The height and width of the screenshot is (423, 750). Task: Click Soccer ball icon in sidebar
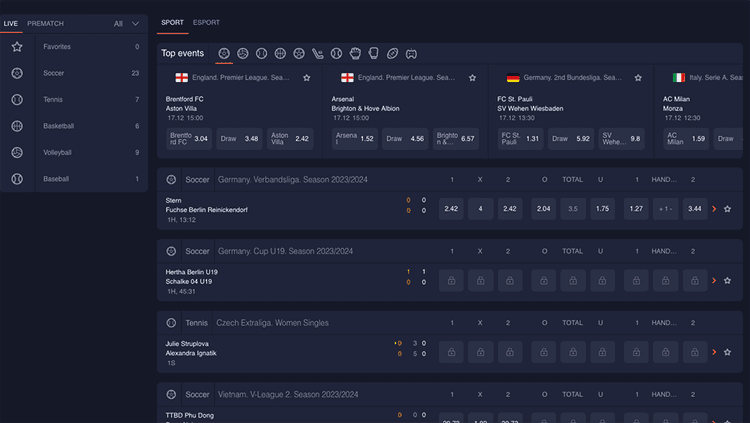(x=17, y=73)
